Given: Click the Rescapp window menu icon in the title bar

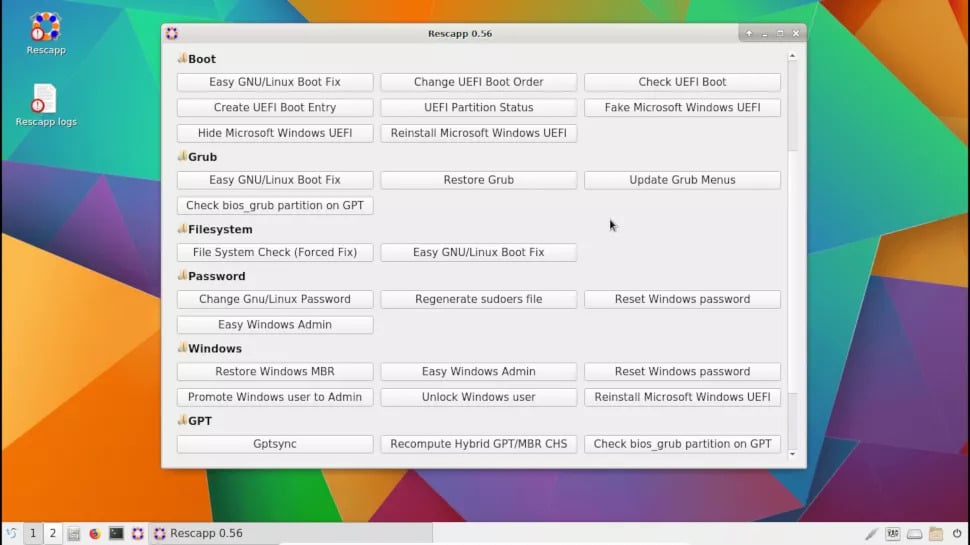Looking at the screenshot, I should [172, 33].
